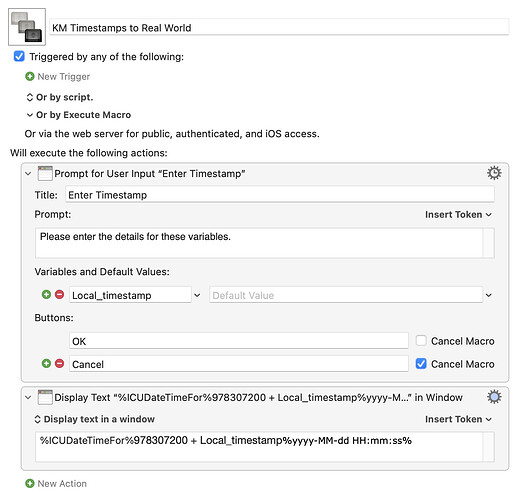517x496 pixels.
Task: Open the gear menu of the Prompt for User Input action
Action: click(x=494, y=173)
